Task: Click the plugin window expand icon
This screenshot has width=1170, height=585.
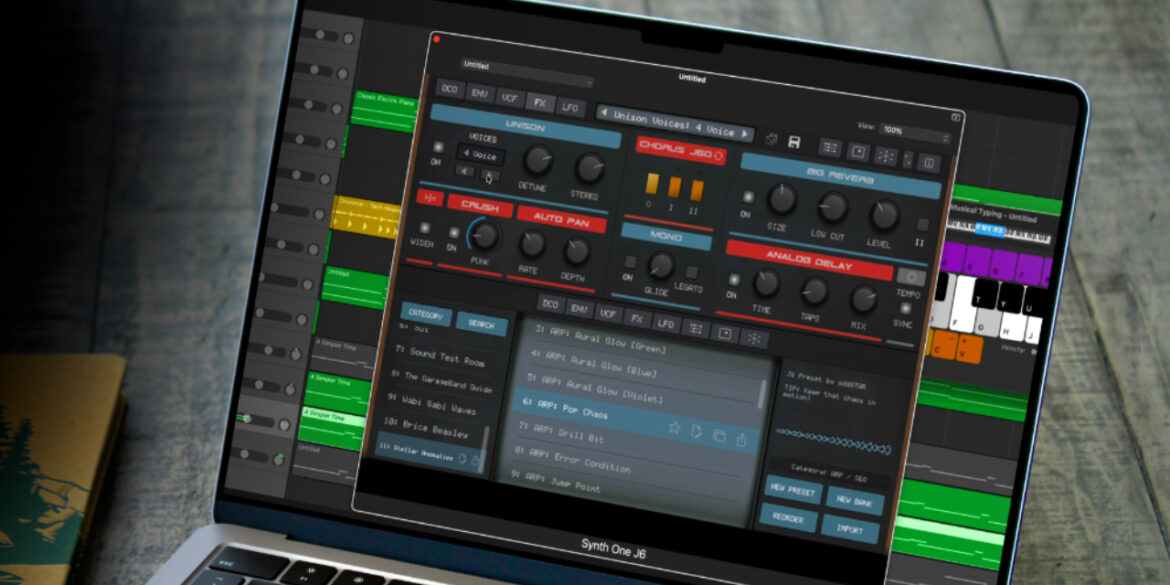Action: (x=955, y=117)
